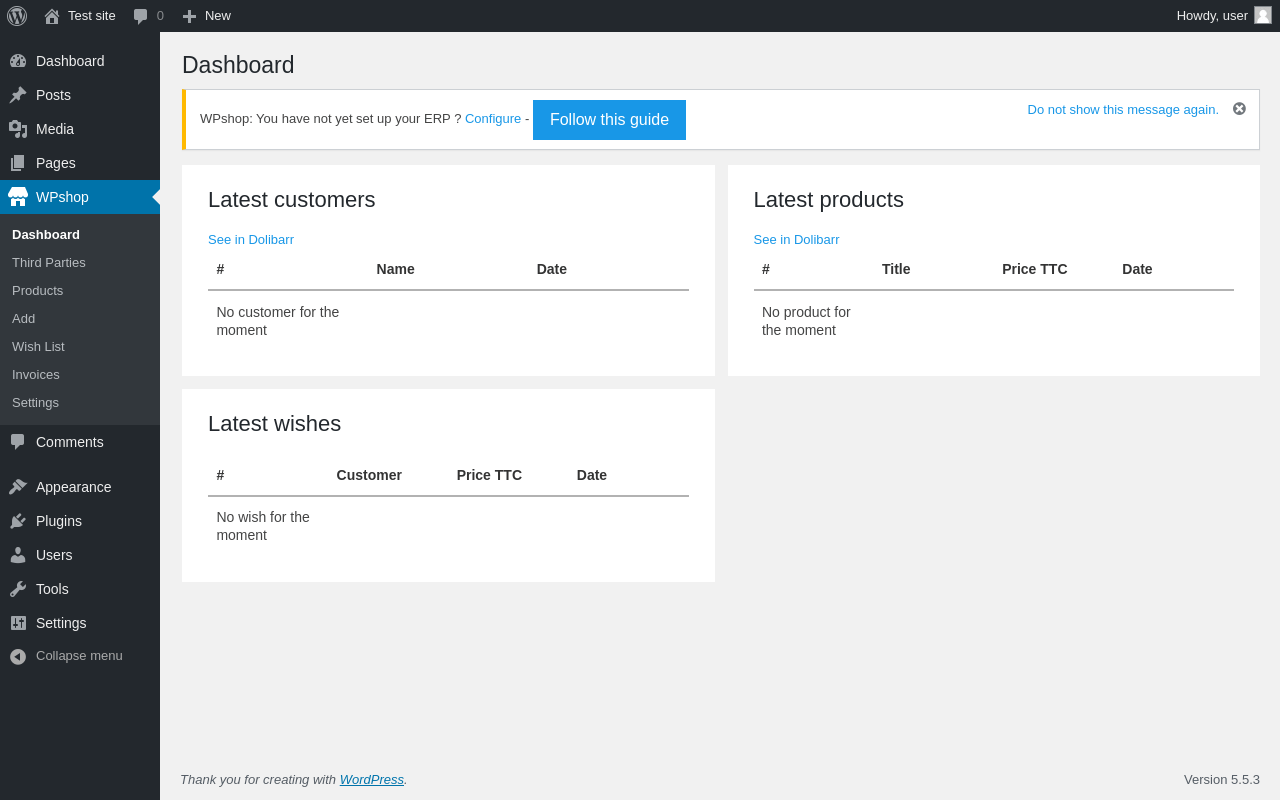Click the comments bubble icon in admin bar
1280x800 pixels.
tap(140, 16)
